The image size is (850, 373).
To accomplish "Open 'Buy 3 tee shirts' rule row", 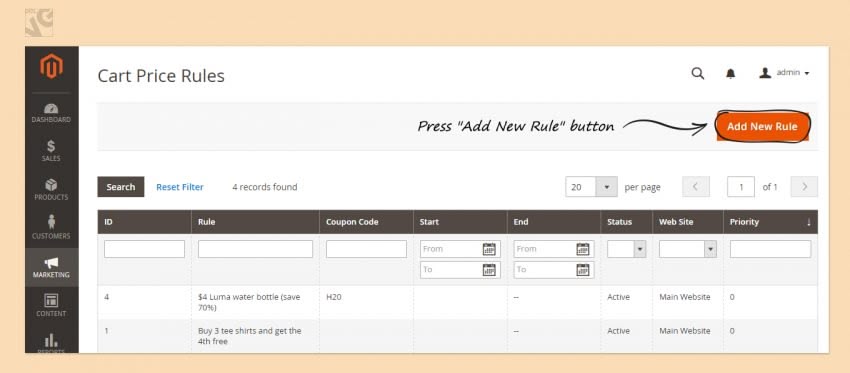I will [x=458, y=336].
